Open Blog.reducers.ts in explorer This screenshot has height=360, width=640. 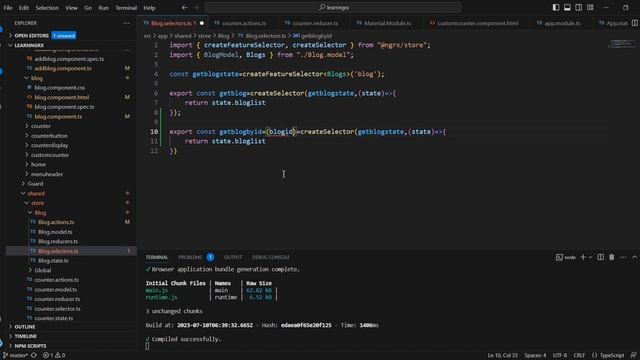(58, 241)
